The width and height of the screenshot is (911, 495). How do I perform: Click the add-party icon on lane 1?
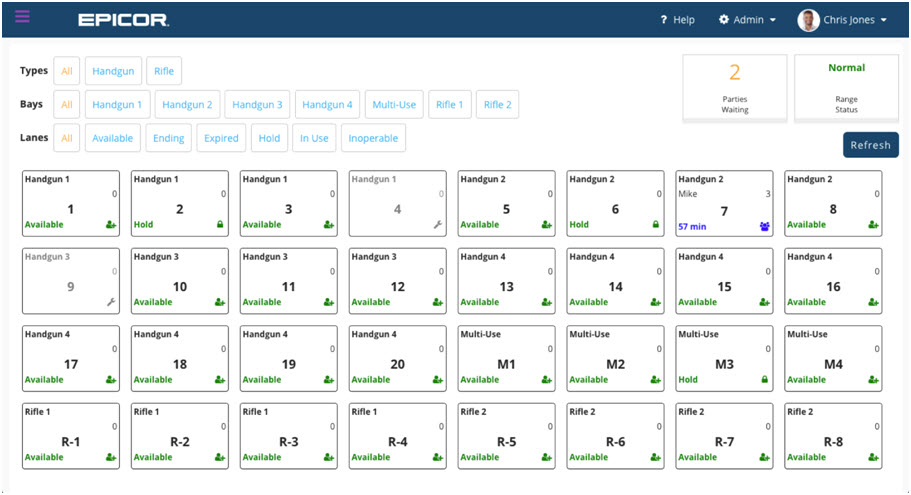coord(111,225)
